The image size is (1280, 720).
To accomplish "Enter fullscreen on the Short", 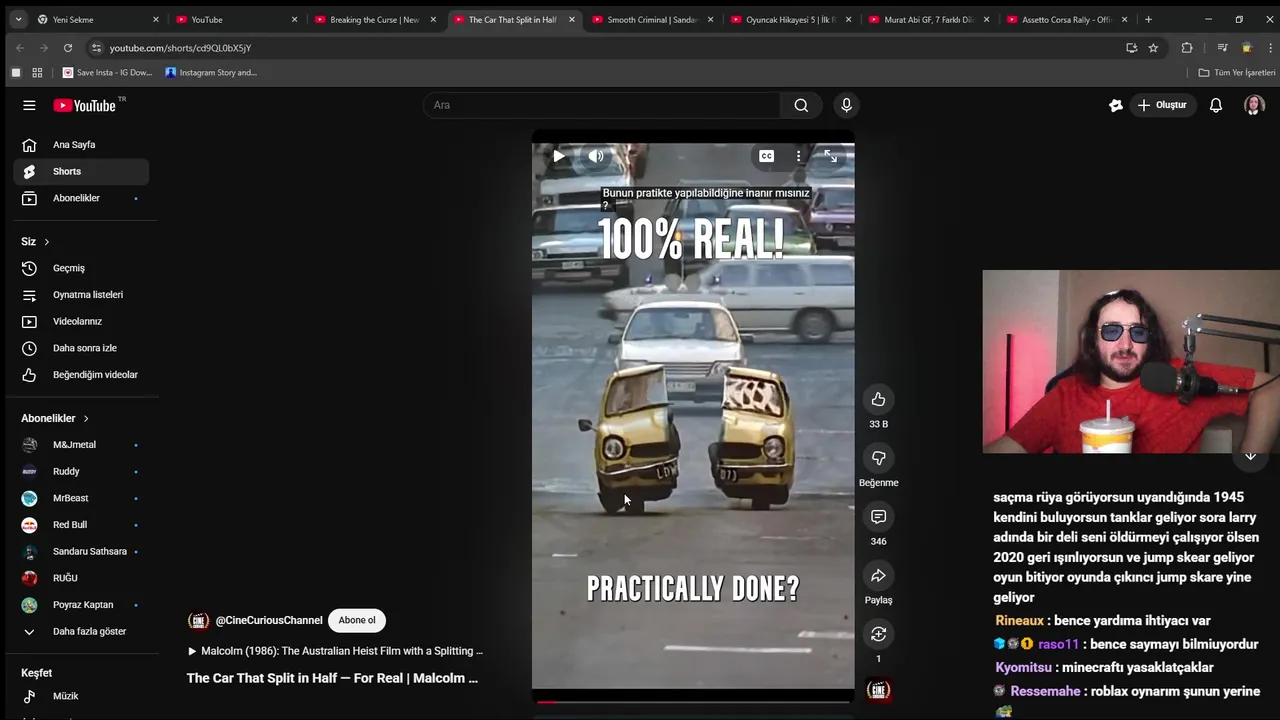I will click(x=831, y=156).
